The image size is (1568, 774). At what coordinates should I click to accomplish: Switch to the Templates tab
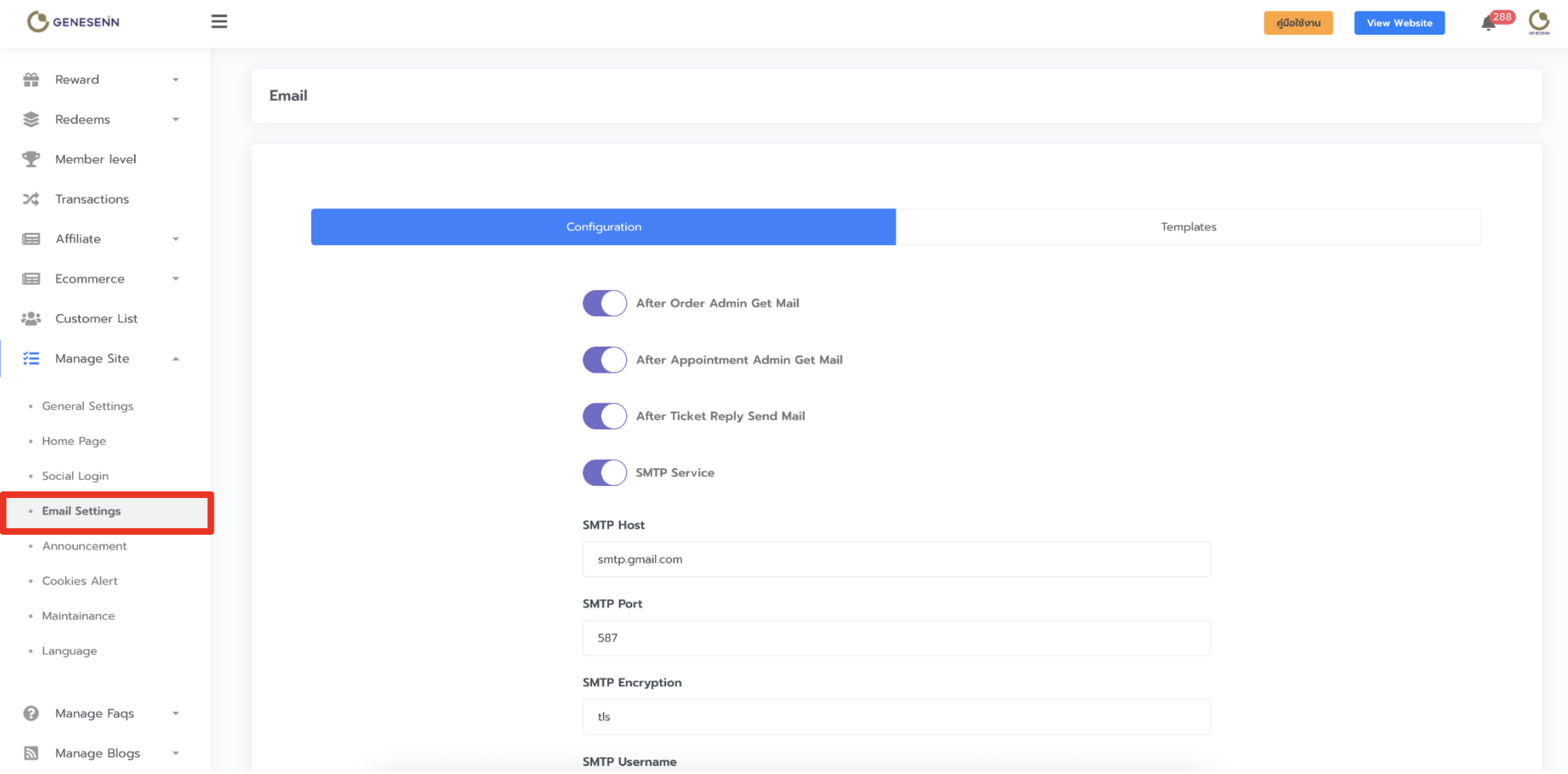coord(1188,227)
